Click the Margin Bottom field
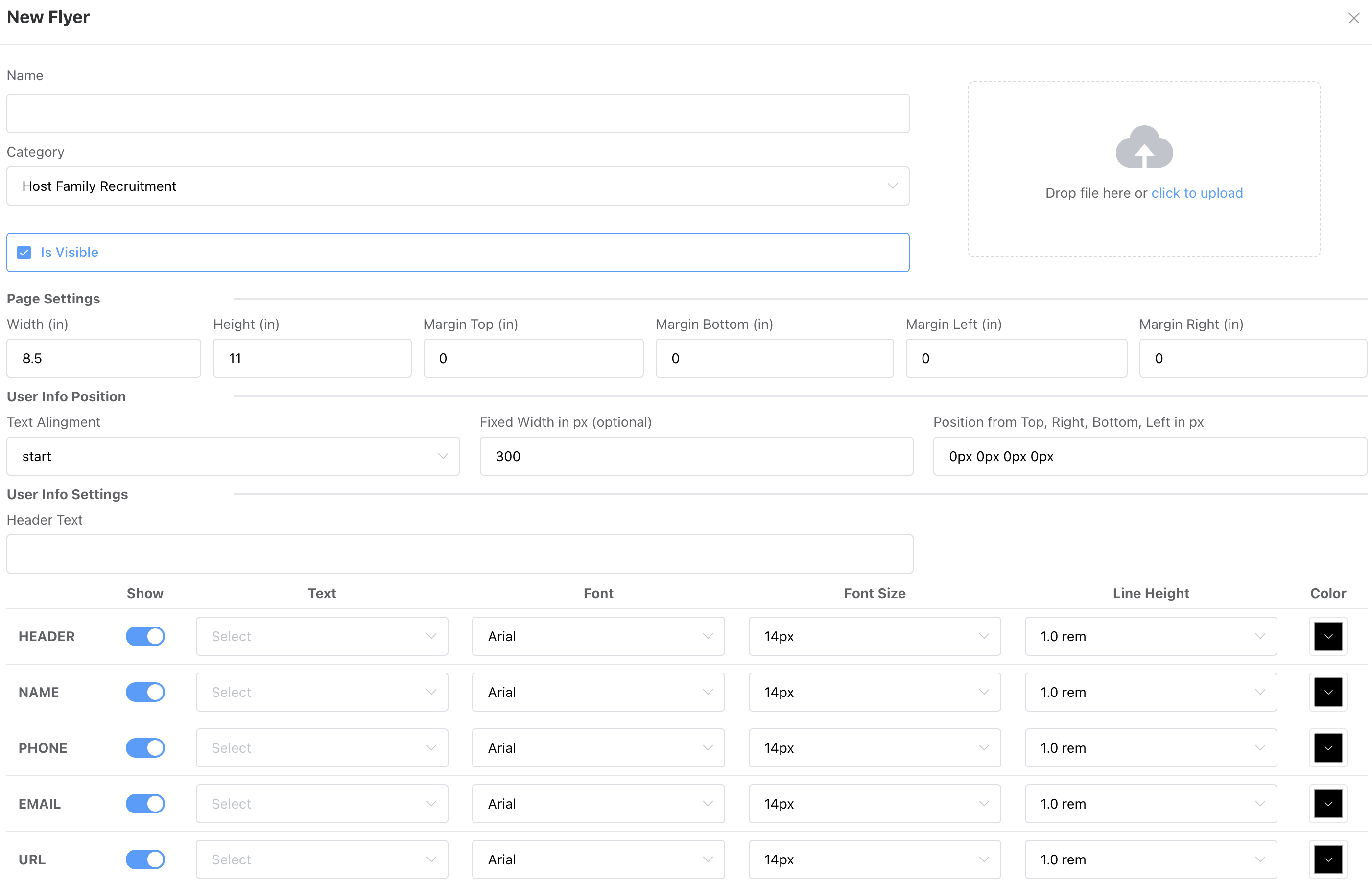Image resolution: width=1372 pixels, height=882 pixels. pyautogui.click(x=775, y=359)
